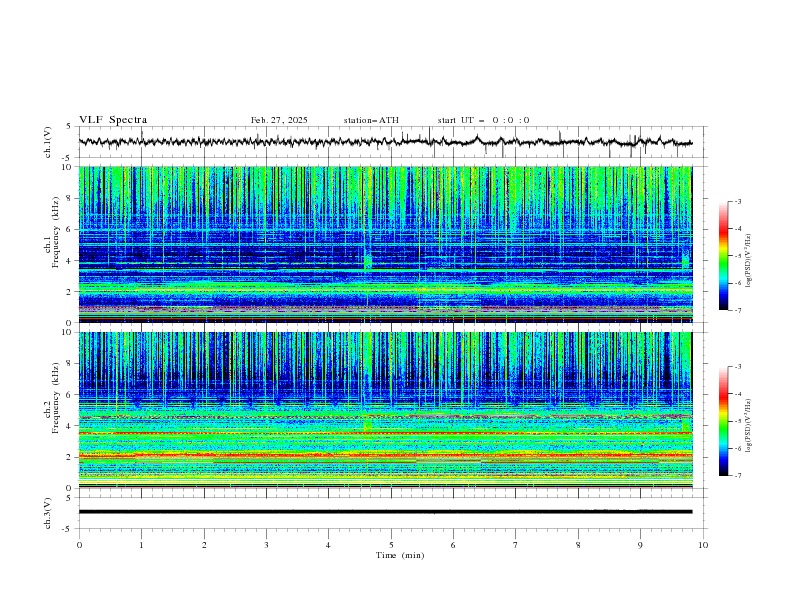Click time axis tick label '0'
The image size is (792, 612).
point(79,545)
